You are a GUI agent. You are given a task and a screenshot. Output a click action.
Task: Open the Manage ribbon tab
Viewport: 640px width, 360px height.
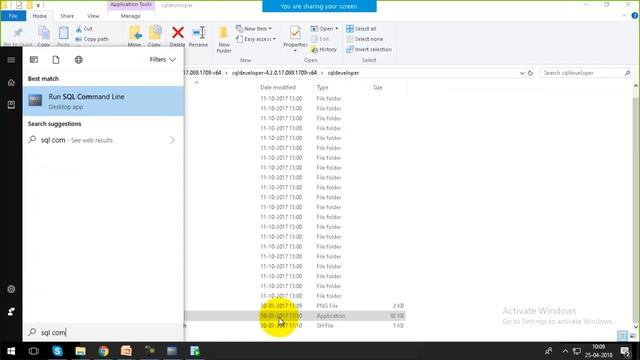point(131,16)
